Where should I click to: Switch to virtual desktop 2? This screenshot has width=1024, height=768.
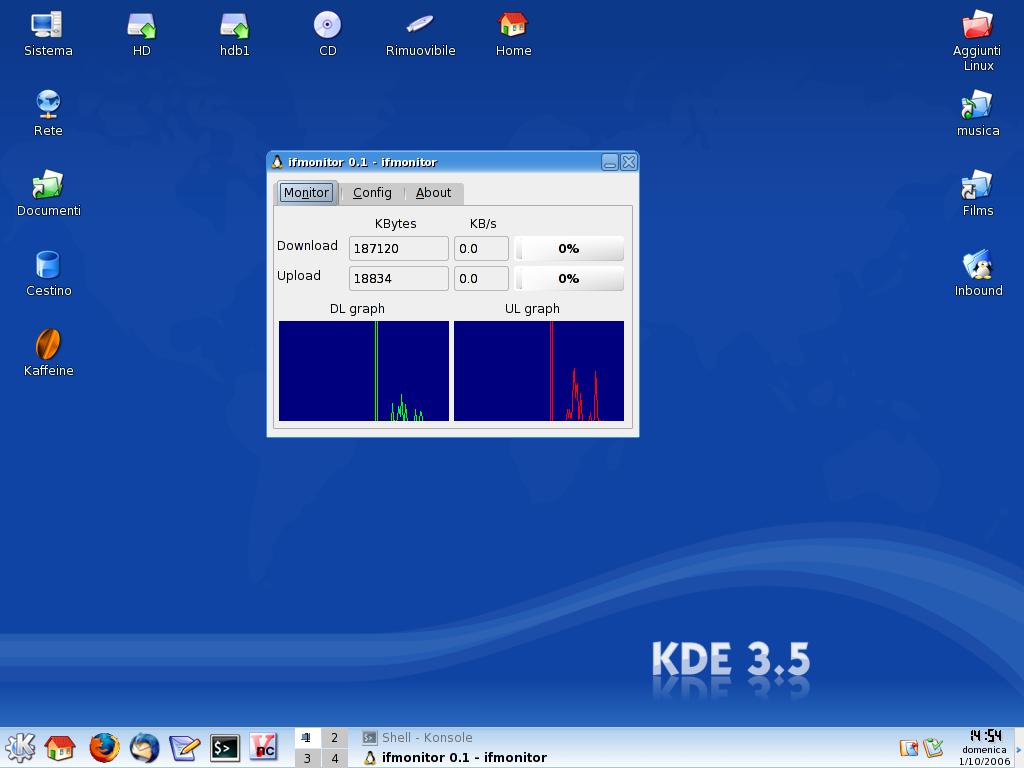pos(334,737)
